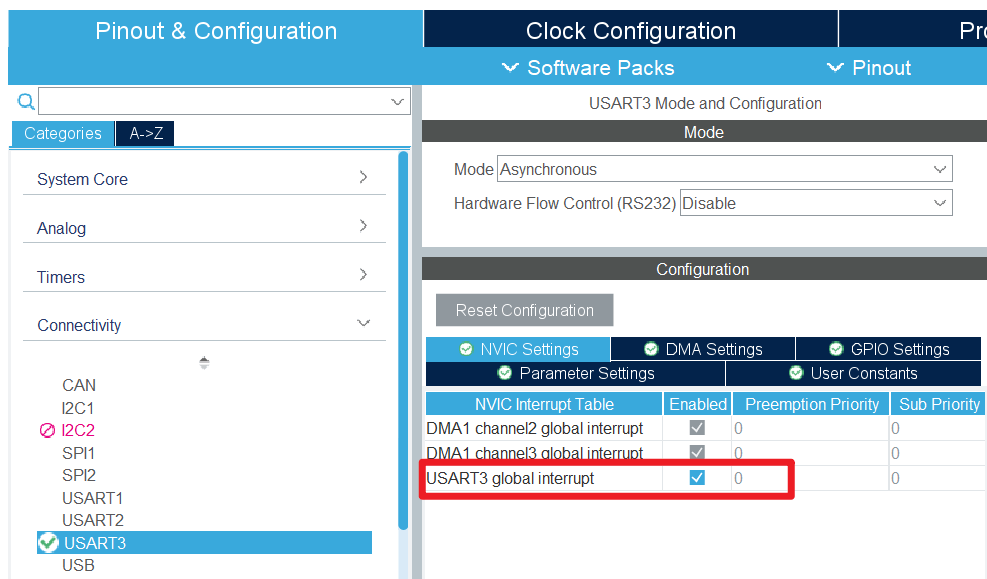Click the green check icon beside USART3

point(48,543)
